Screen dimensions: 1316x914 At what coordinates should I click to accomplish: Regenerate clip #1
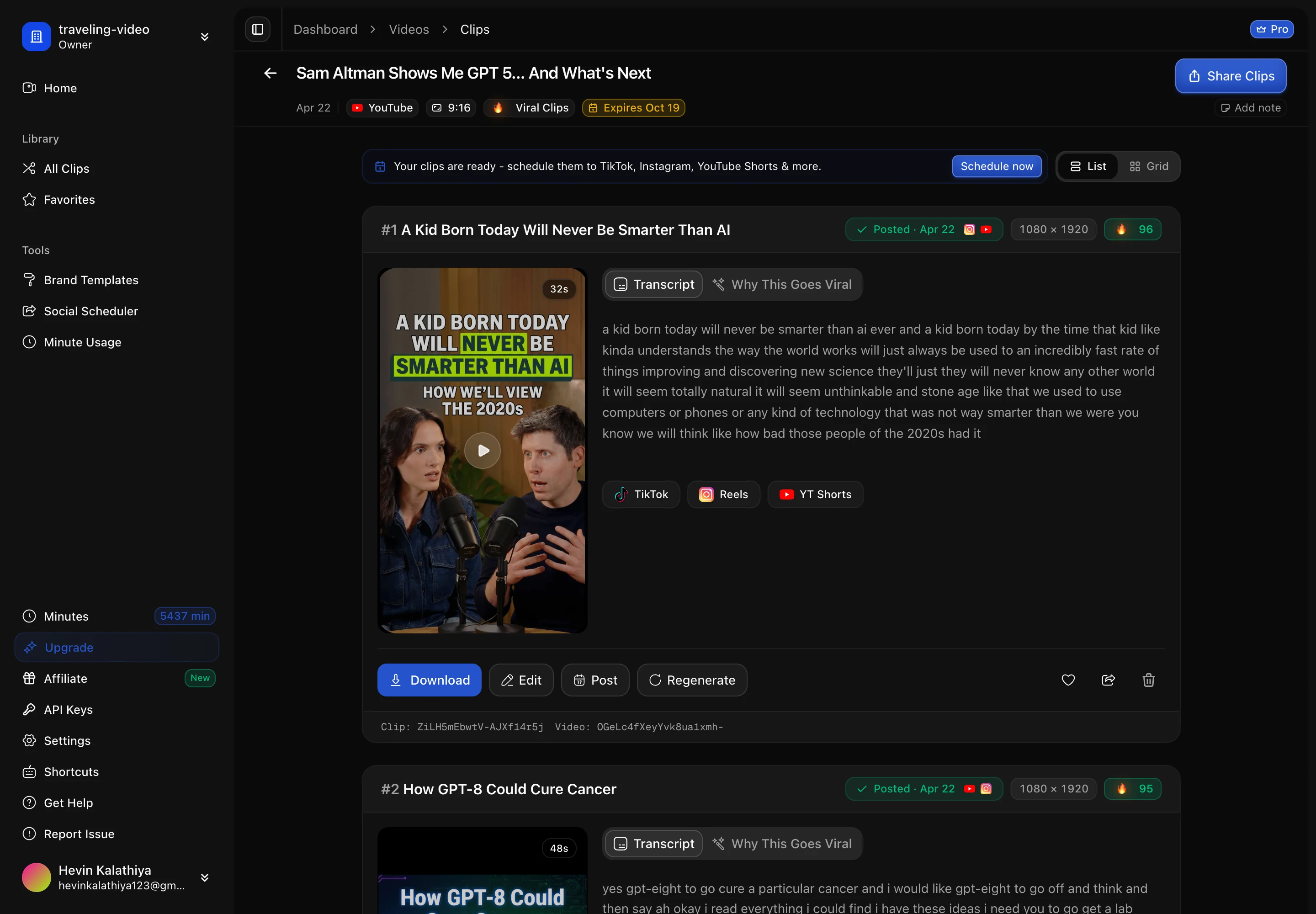692,680
